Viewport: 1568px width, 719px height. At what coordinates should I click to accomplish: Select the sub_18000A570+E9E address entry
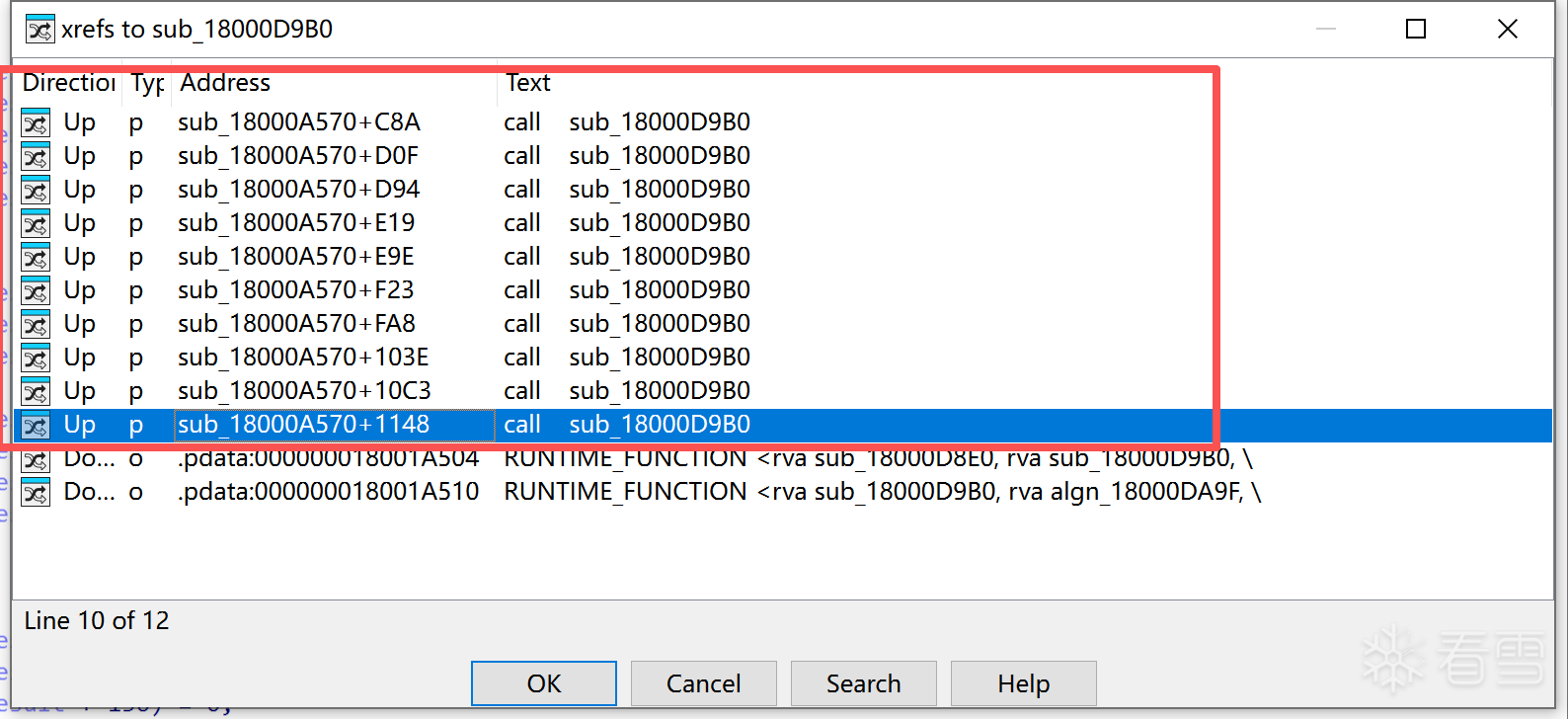[x=295, y=257]
